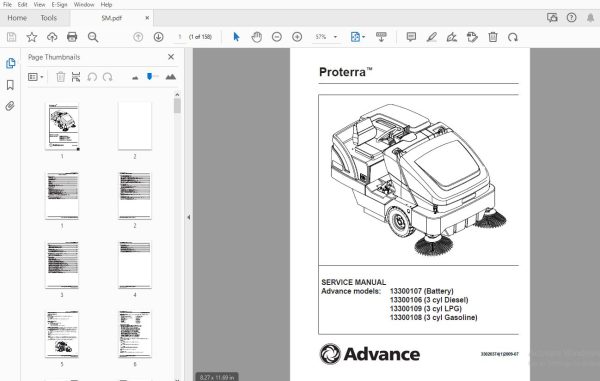Click the page number input field
This screenshot has width=600, height=381.
pyautogui.click(x=179, y=37)
